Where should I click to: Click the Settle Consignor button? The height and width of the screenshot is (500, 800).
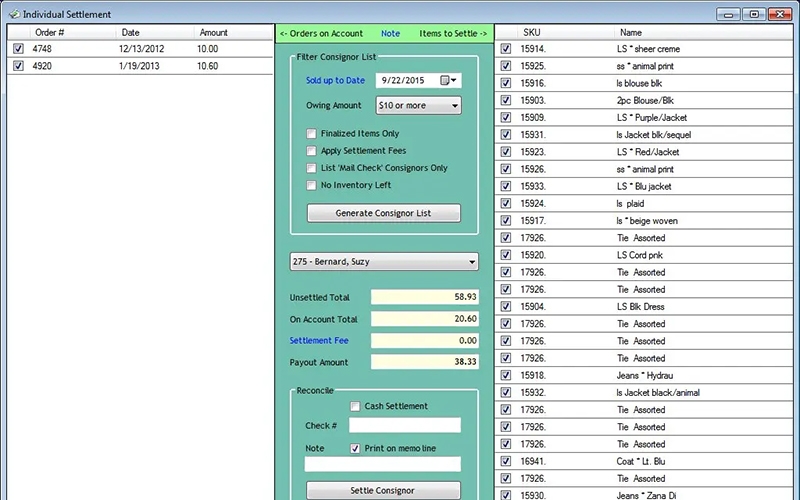coord(383,491)
